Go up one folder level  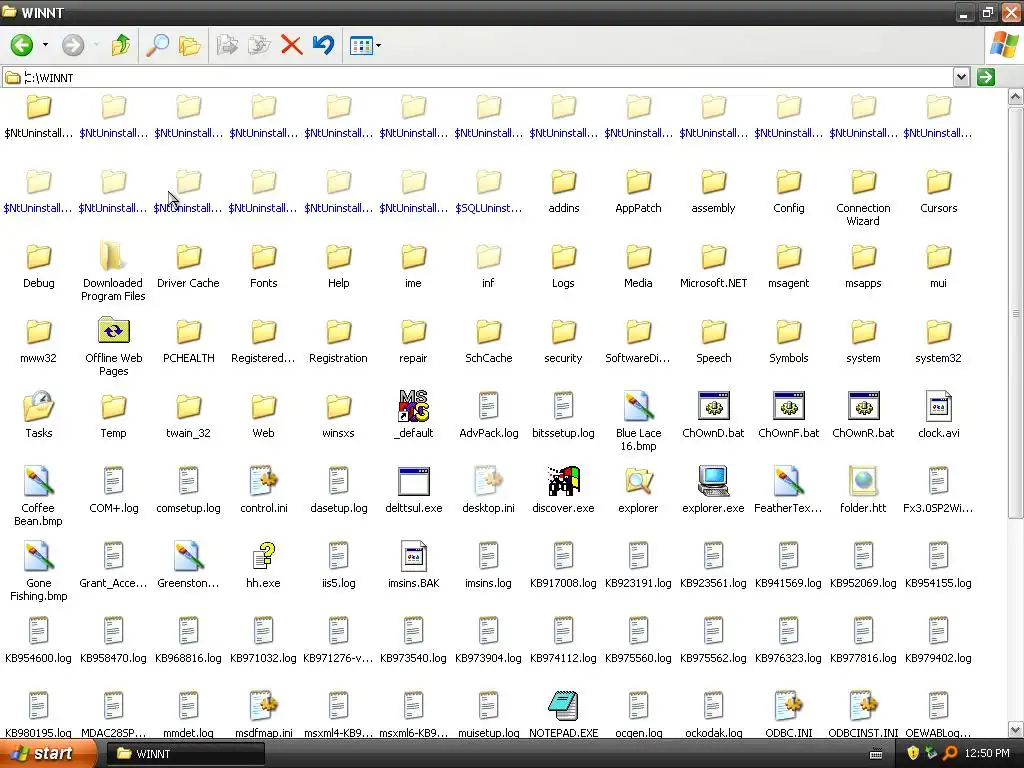coord(121,45)
